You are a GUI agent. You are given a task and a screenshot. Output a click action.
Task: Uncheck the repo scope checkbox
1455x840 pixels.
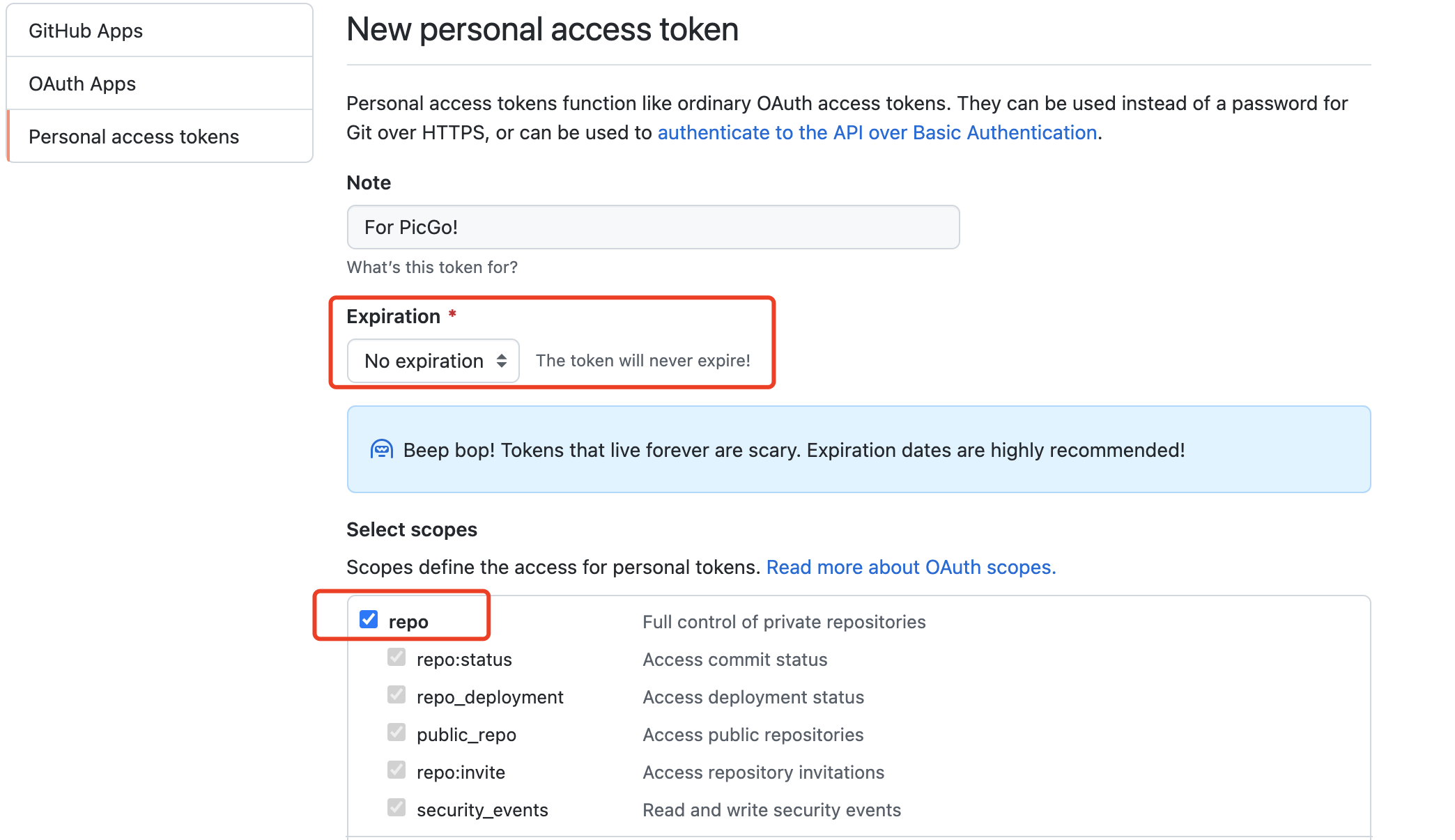point(369,620)
